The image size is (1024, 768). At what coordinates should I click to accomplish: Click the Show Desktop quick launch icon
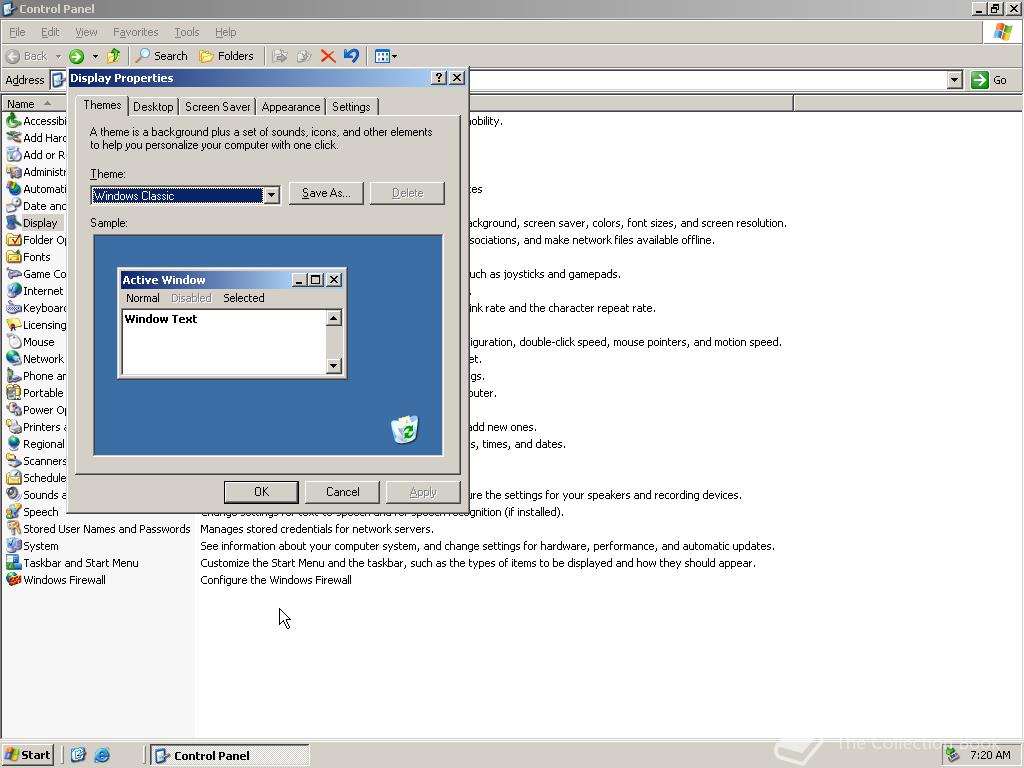point(78,755)
